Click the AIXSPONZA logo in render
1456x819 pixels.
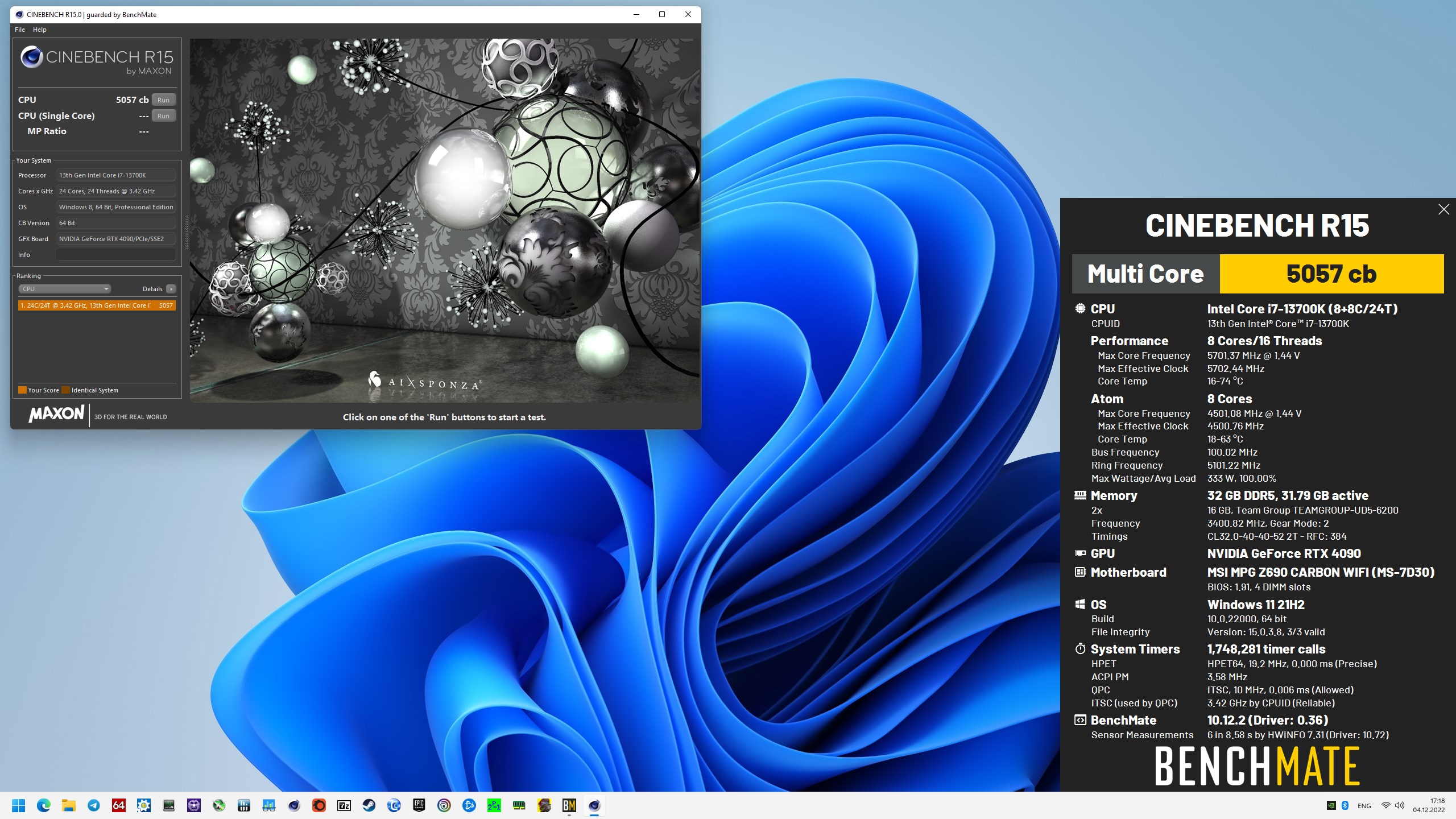point(425,380)
